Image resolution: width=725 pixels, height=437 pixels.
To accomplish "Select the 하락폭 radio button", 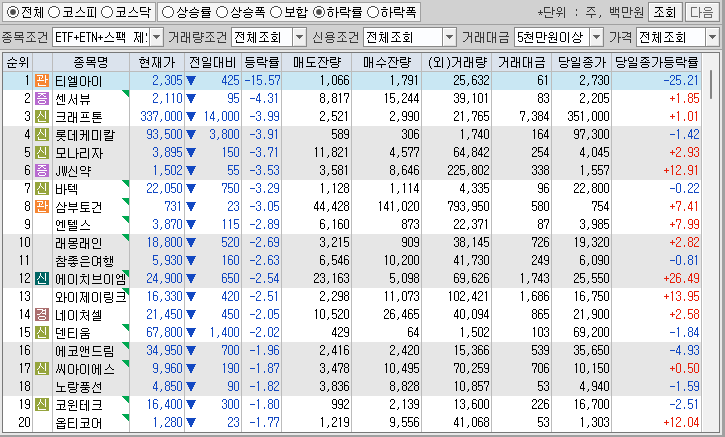I will click(x=373, y=12).
